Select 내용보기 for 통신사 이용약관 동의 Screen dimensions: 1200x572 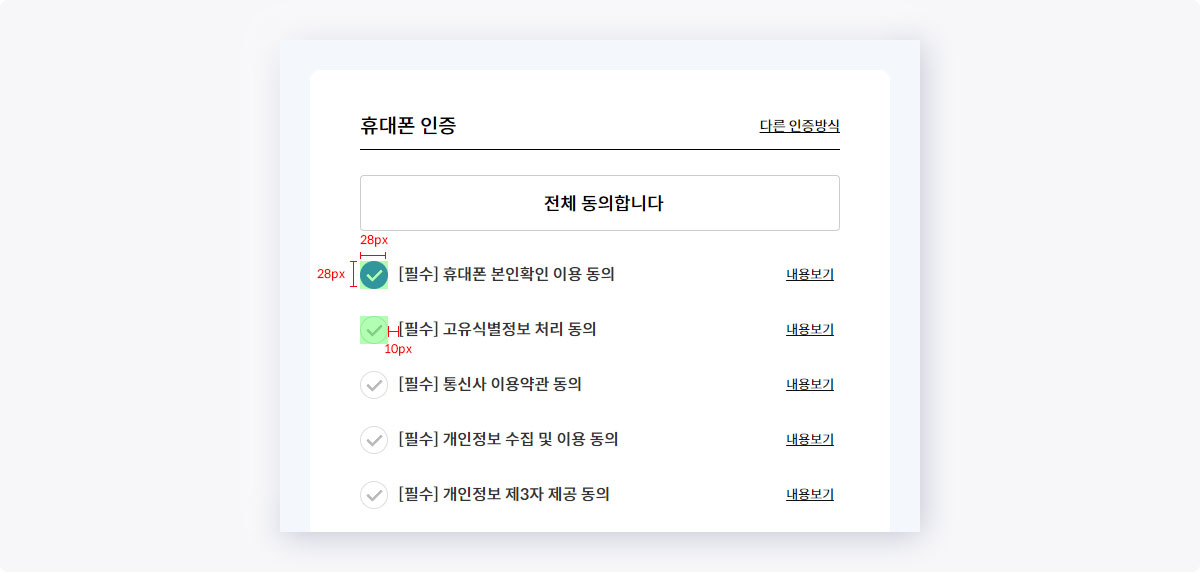[x=810, y=385]
